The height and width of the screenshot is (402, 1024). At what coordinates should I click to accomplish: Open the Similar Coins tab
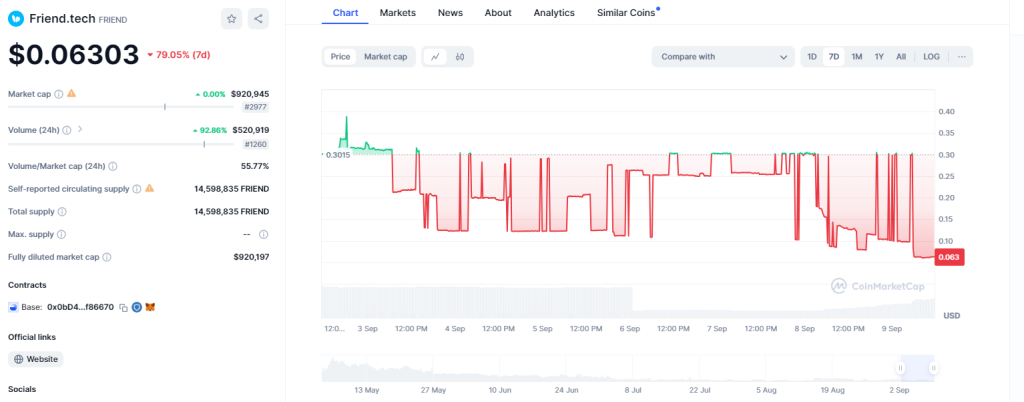[626, 13]
